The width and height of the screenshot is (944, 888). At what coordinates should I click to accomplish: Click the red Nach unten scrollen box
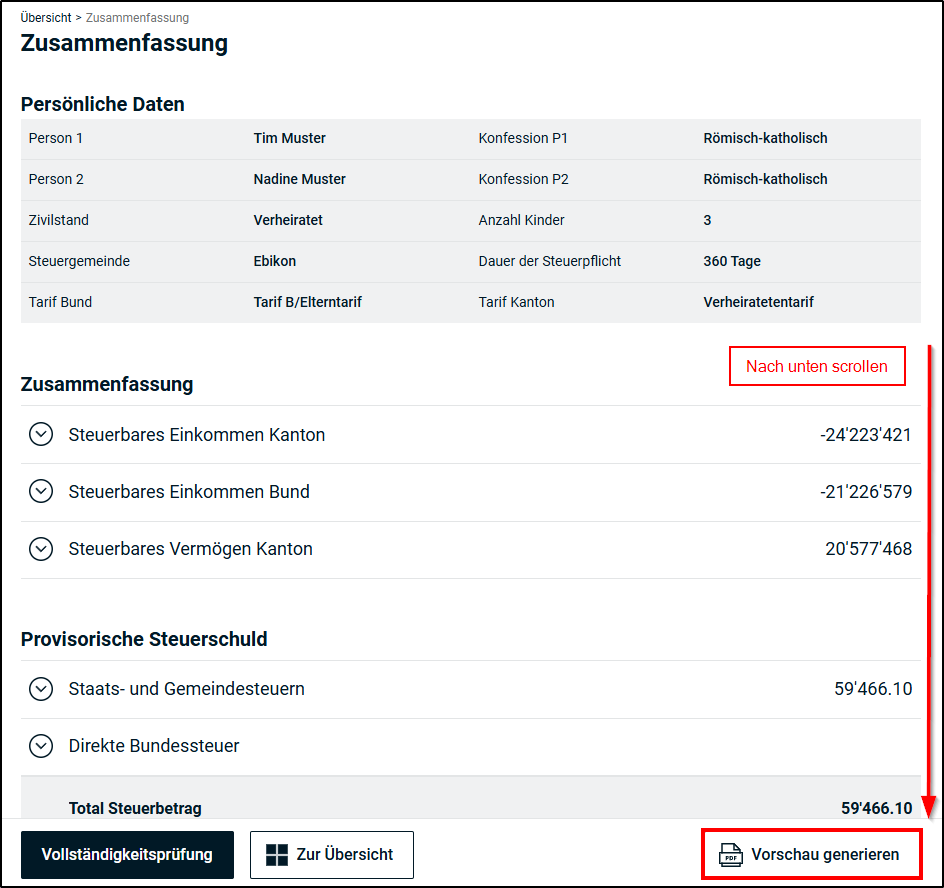pos(816,366)
